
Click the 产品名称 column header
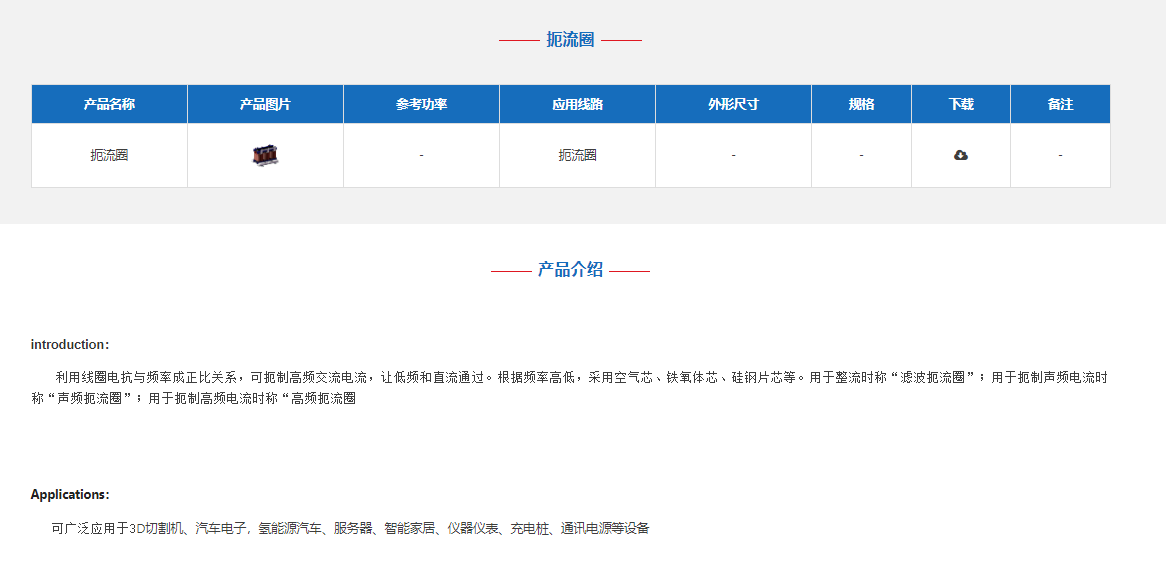pos(109,104)
